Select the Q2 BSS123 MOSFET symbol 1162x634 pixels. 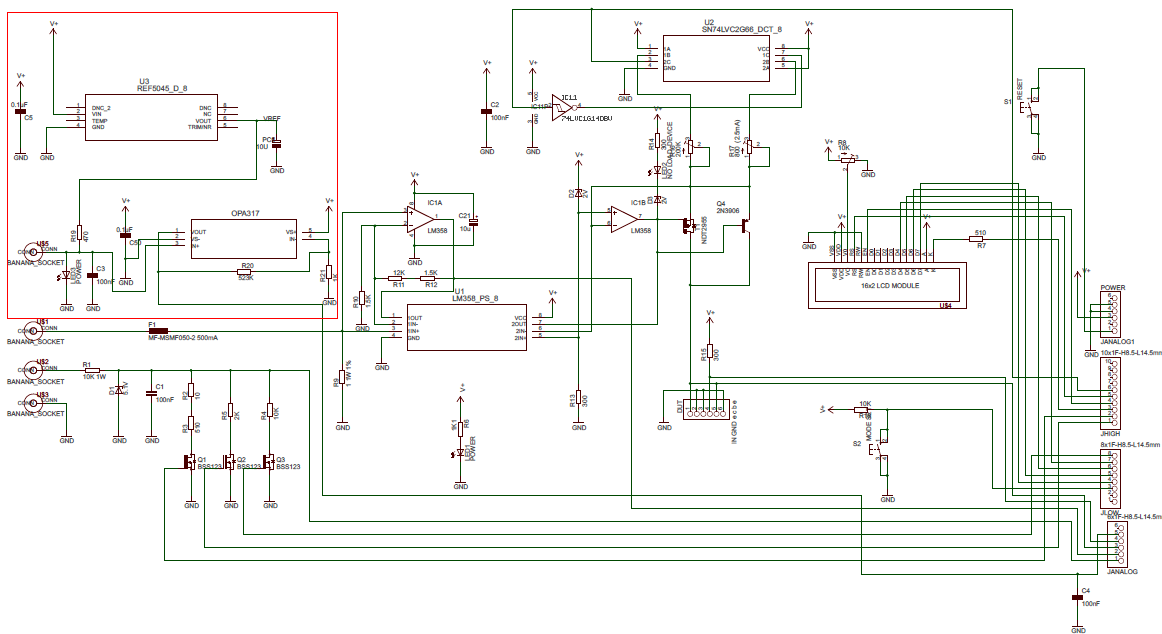(x=229, y=461)
